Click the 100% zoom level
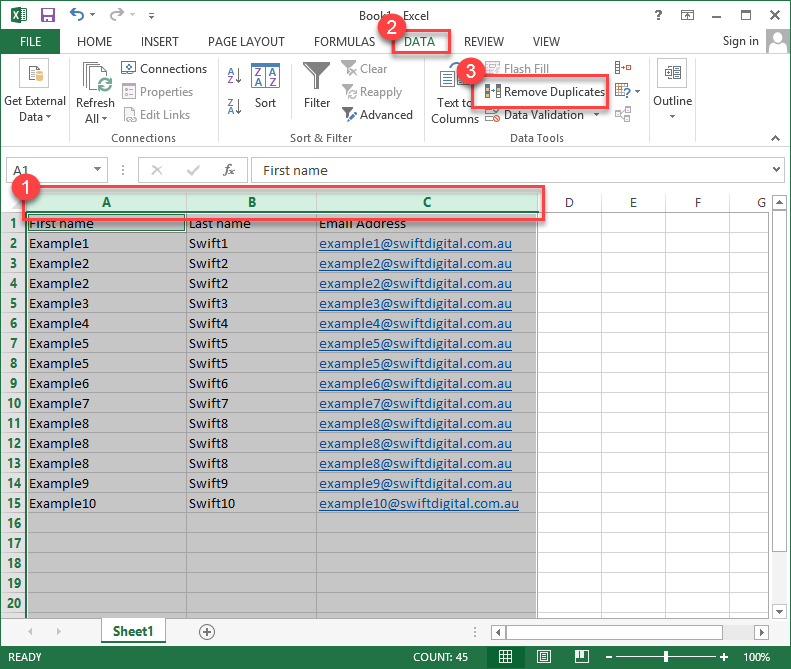This screenshot has width=791, height=669. click(756, 657)
